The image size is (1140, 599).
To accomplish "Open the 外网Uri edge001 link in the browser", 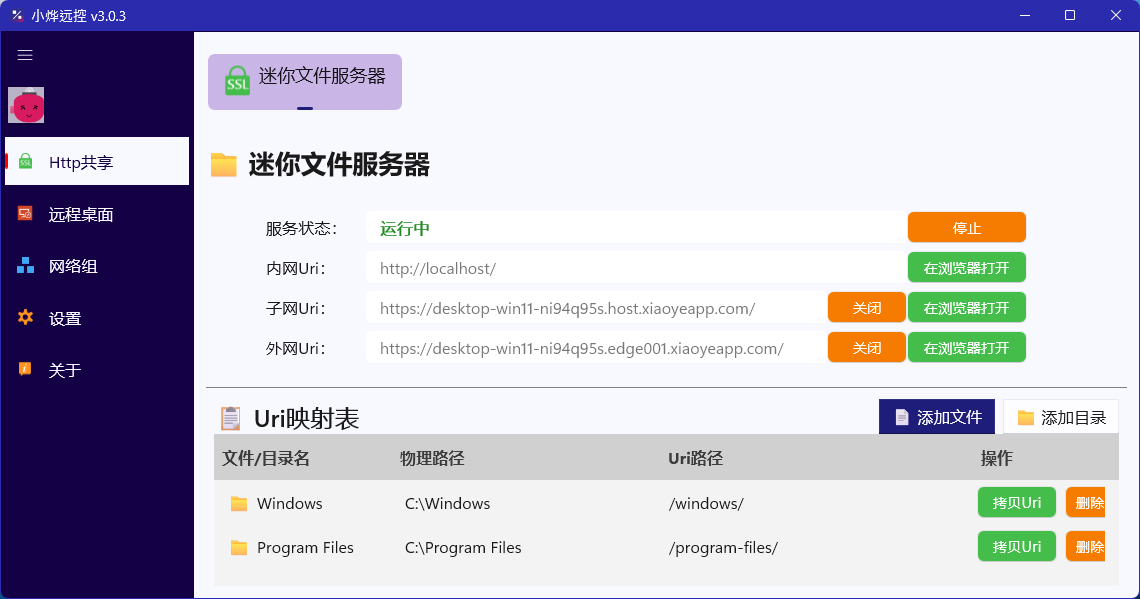I will tap(966, 347).
